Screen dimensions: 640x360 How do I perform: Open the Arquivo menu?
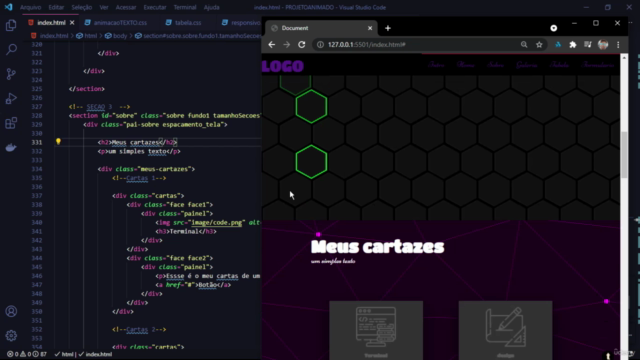point(31,7)
